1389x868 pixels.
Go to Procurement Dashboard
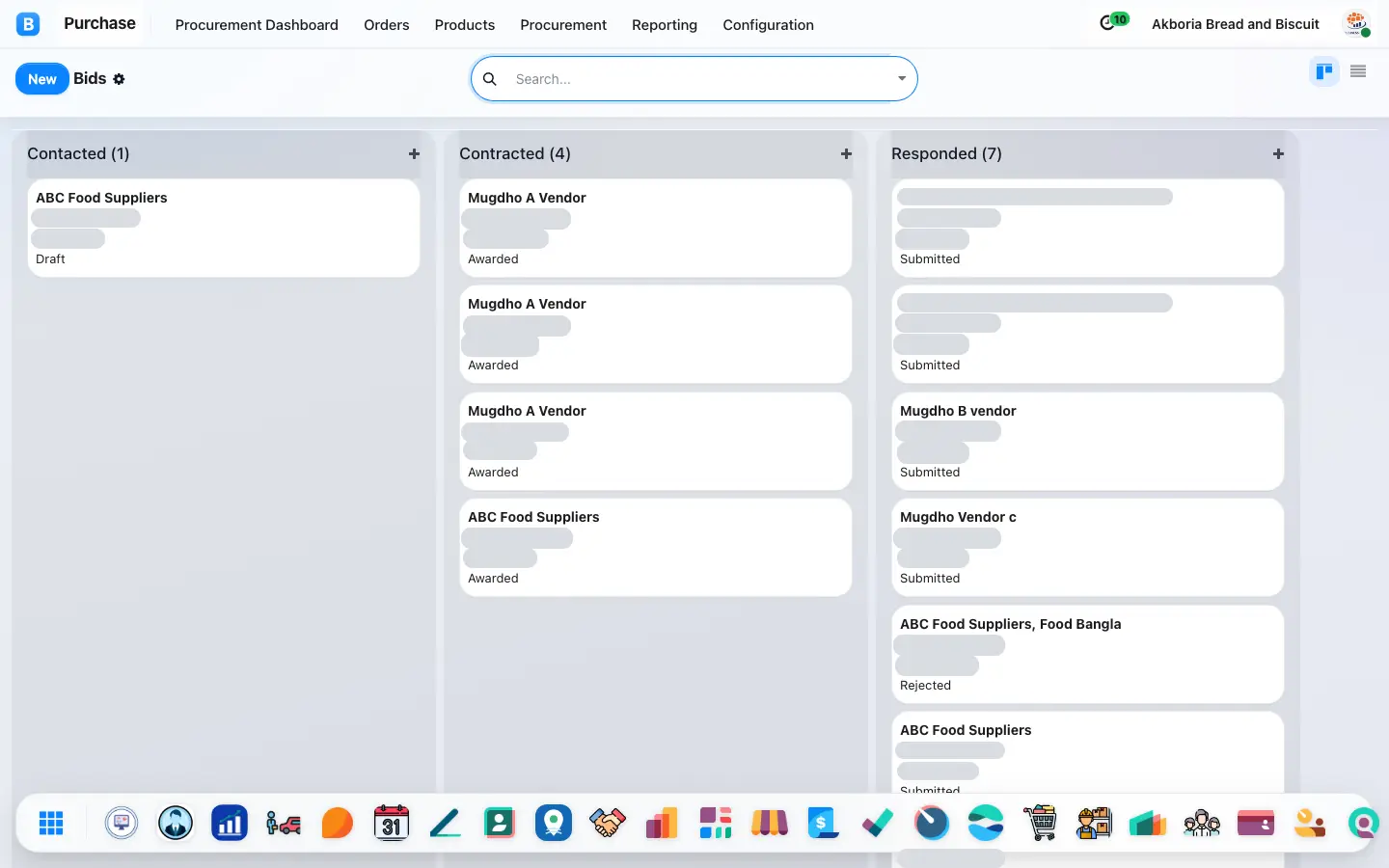[x=257, y=25]
